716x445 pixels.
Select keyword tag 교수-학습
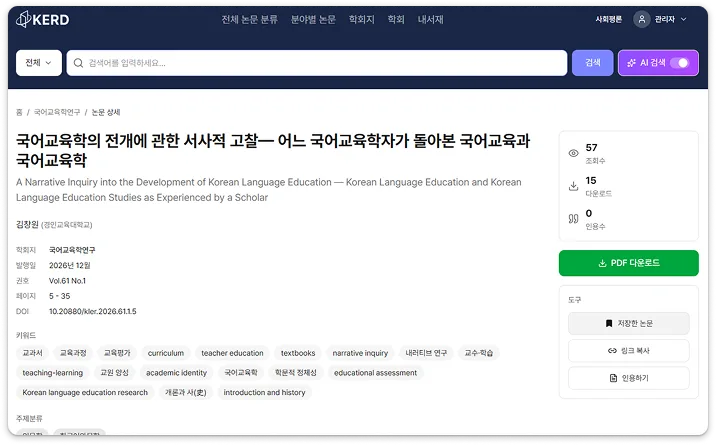click(x=479, y=353)
